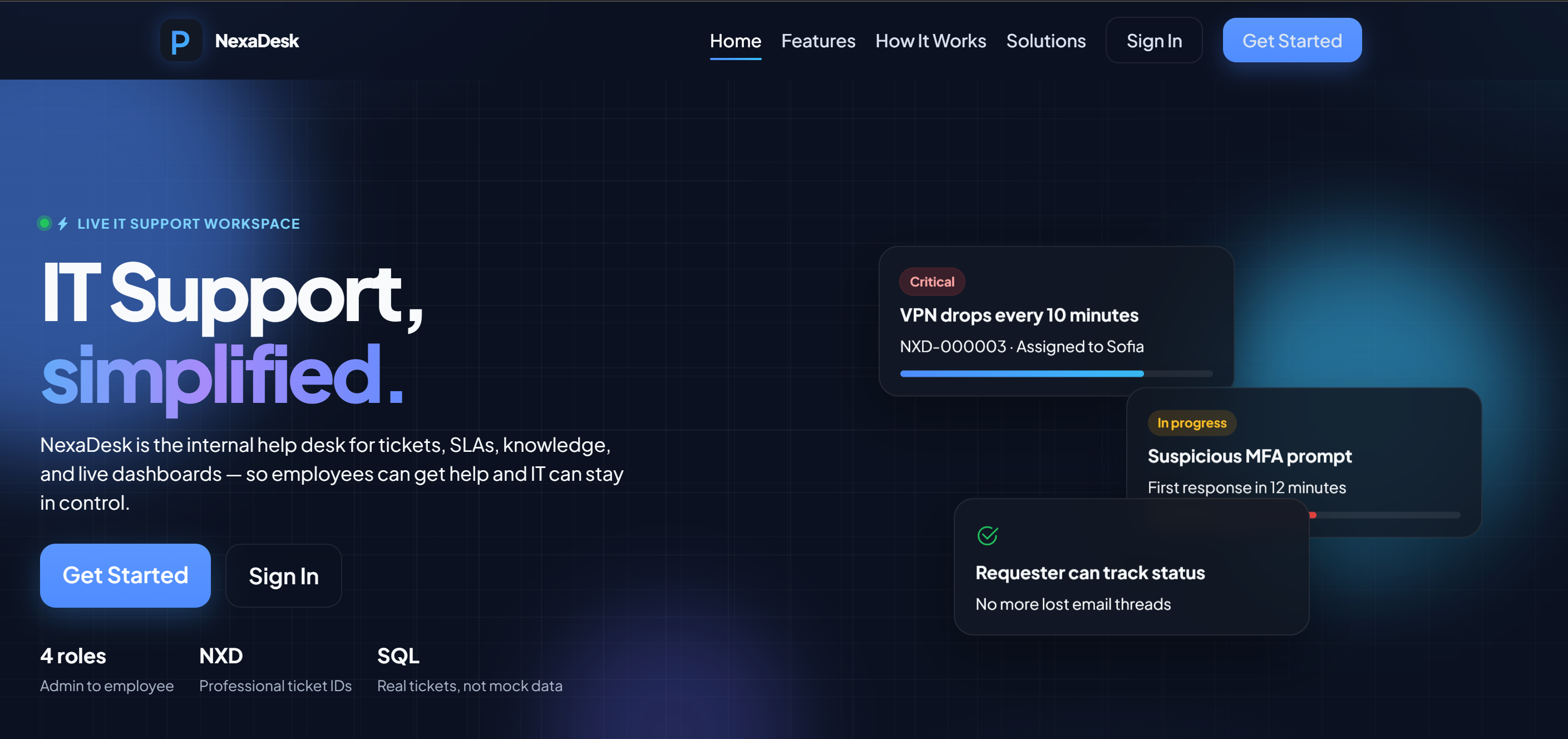Screen dimensions: 1568x739
Task: Click "Professional ticket IDs" caption
Action: [x=275, y=686]
